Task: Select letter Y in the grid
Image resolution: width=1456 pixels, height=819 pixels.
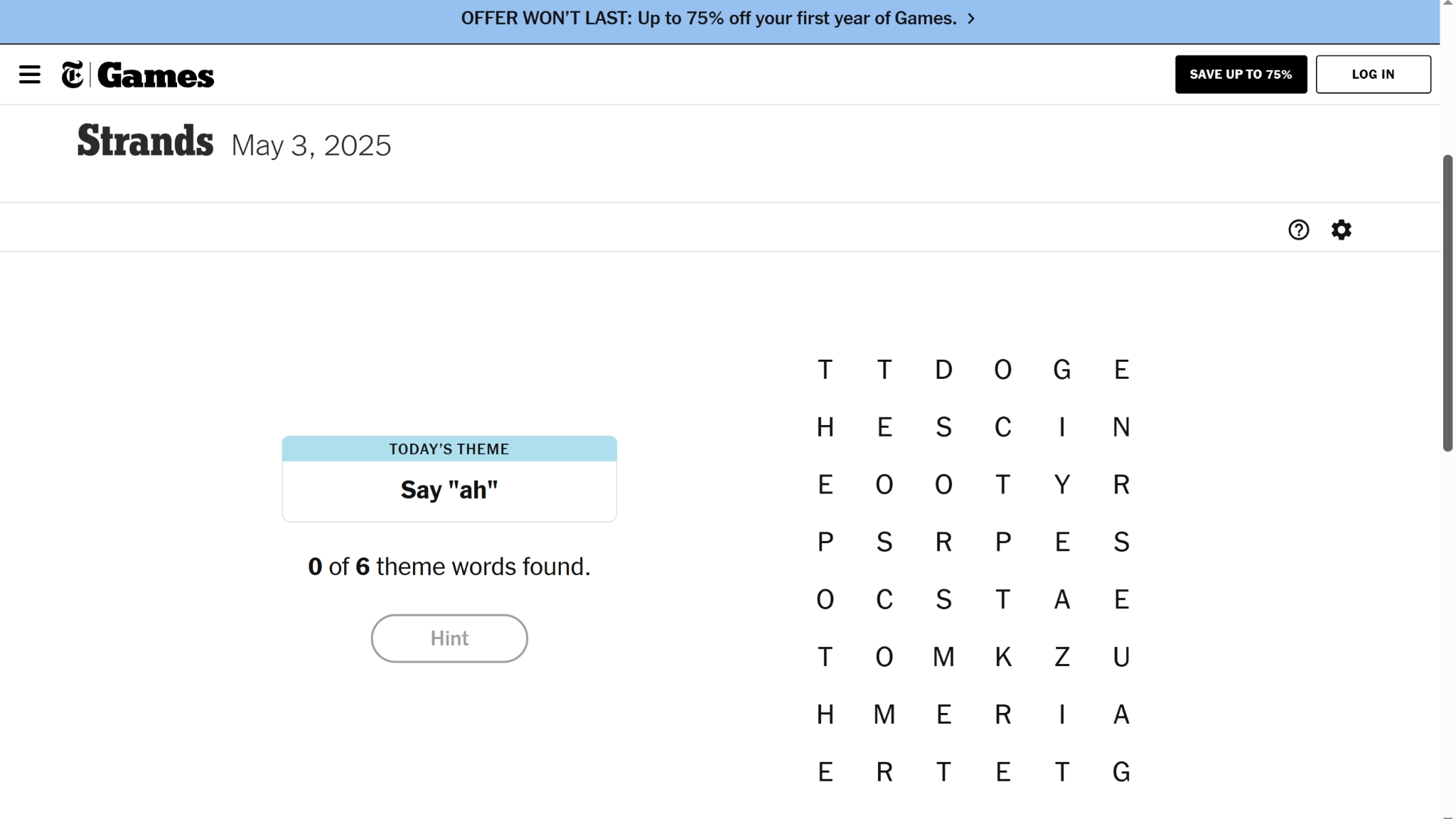Action: click(x=1061, y=485)
